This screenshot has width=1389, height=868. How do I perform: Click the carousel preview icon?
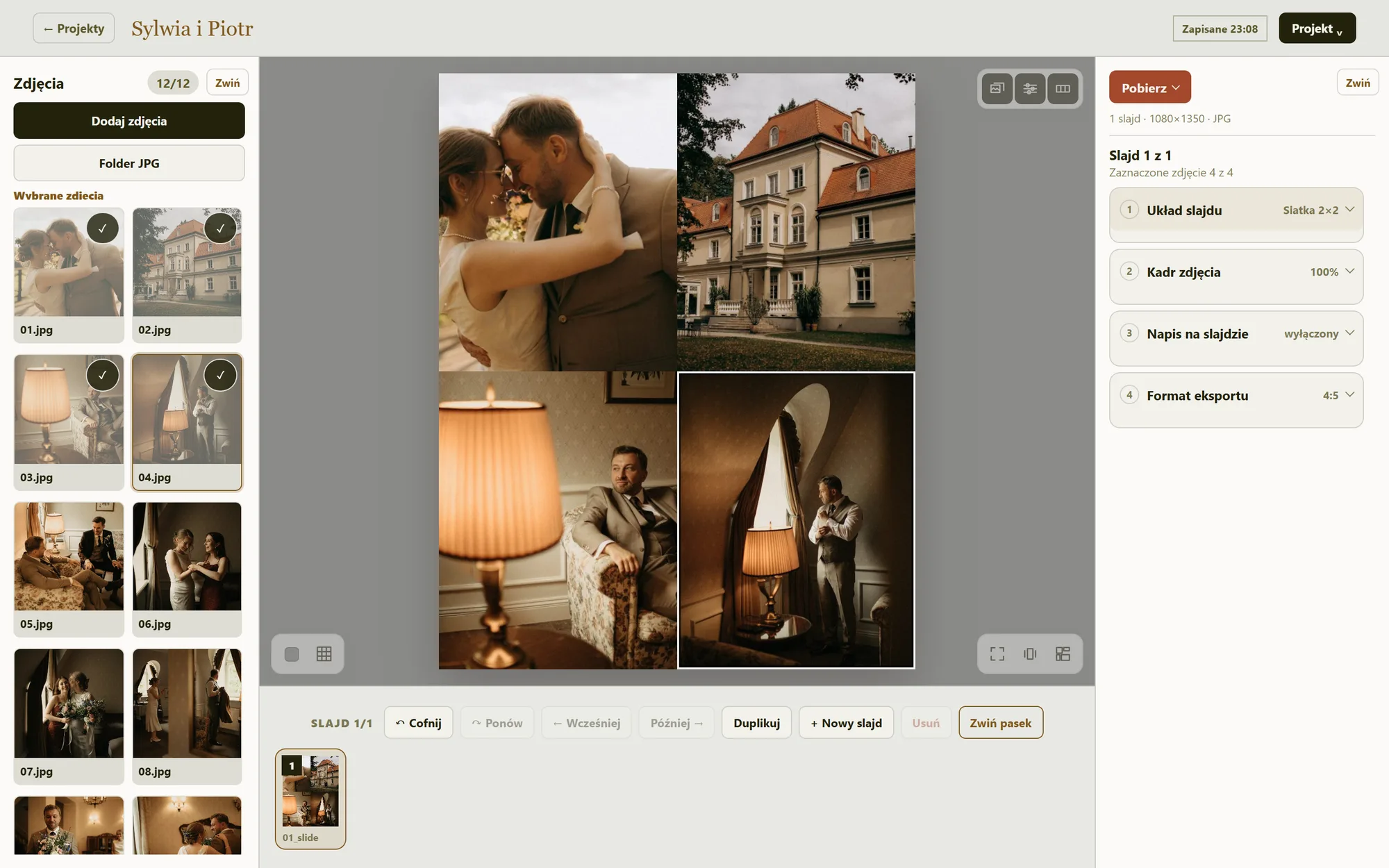tap(1030, 654)
